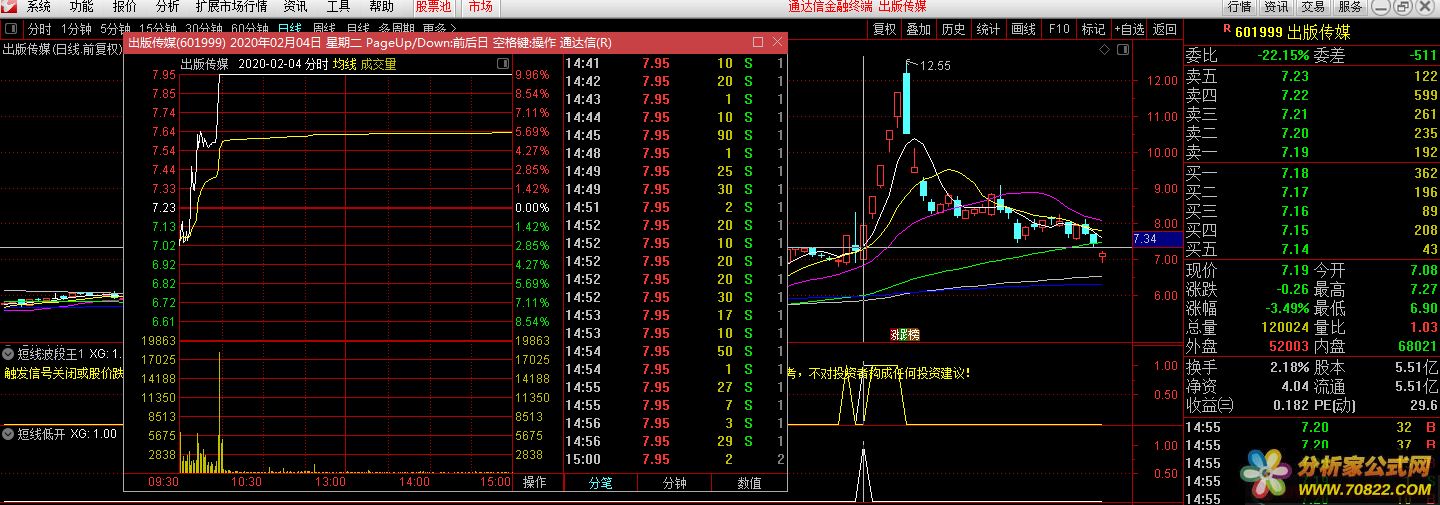1440x505 pixels.
Task: Click the 总量 value 120024
Action: tap(1284, 327)
